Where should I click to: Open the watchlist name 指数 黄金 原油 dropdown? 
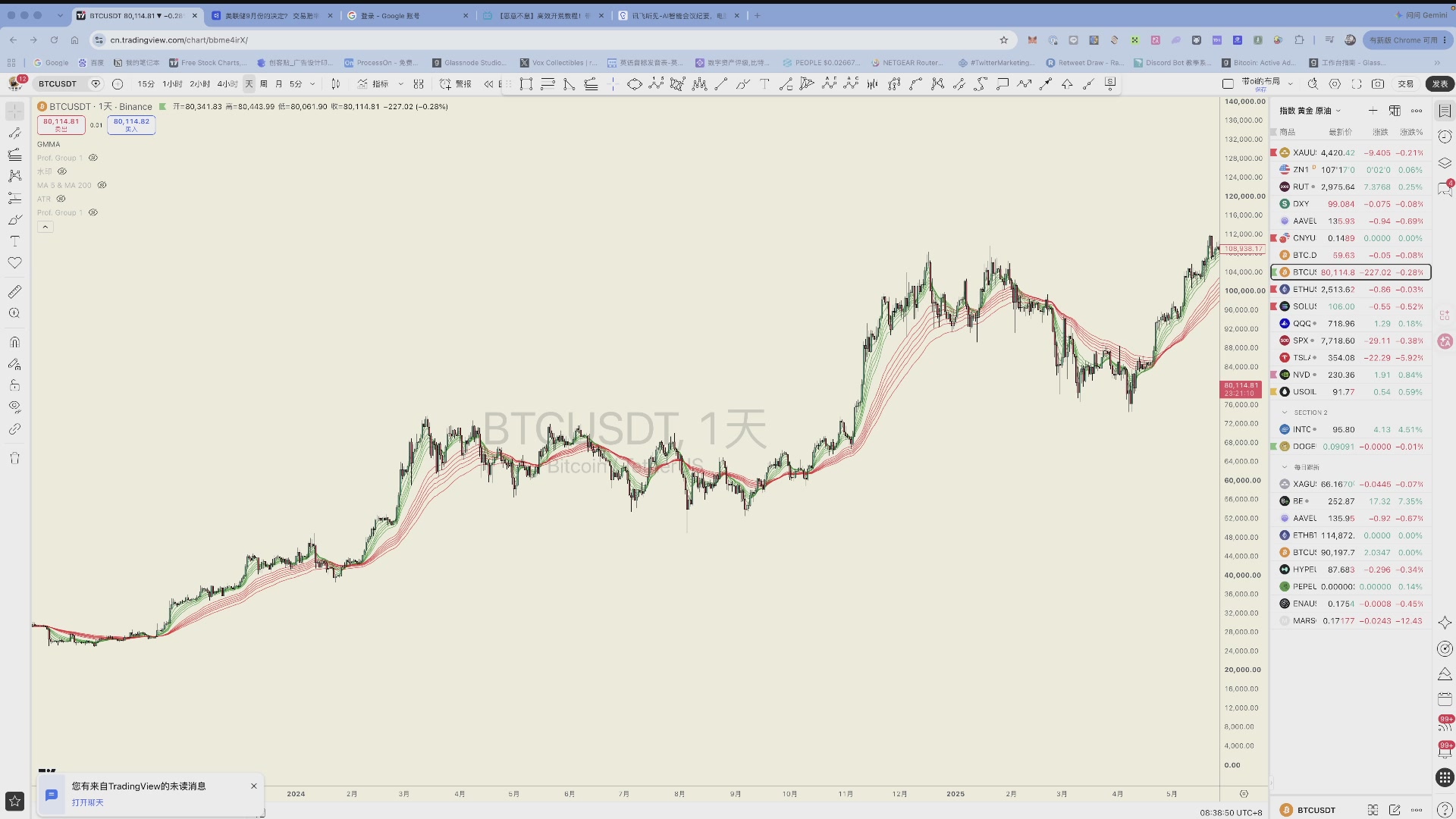tap(1310, 111)
